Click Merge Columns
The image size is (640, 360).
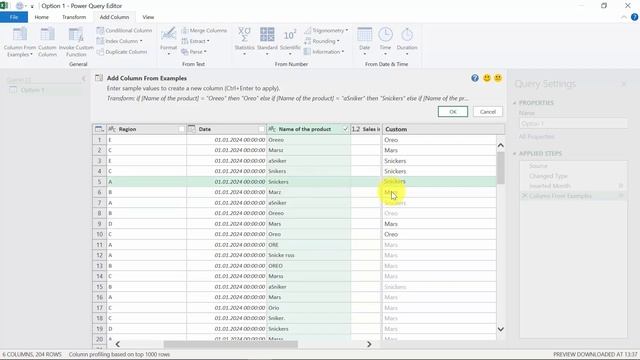click(x=204, y=31)
